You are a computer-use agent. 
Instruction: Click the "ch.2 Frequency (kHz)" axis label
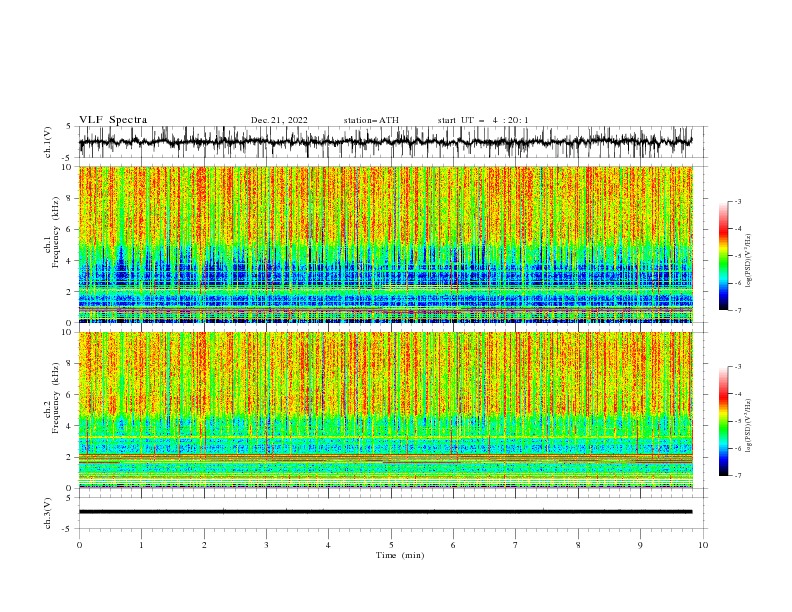pyautogui.click(x=52, y=397)
